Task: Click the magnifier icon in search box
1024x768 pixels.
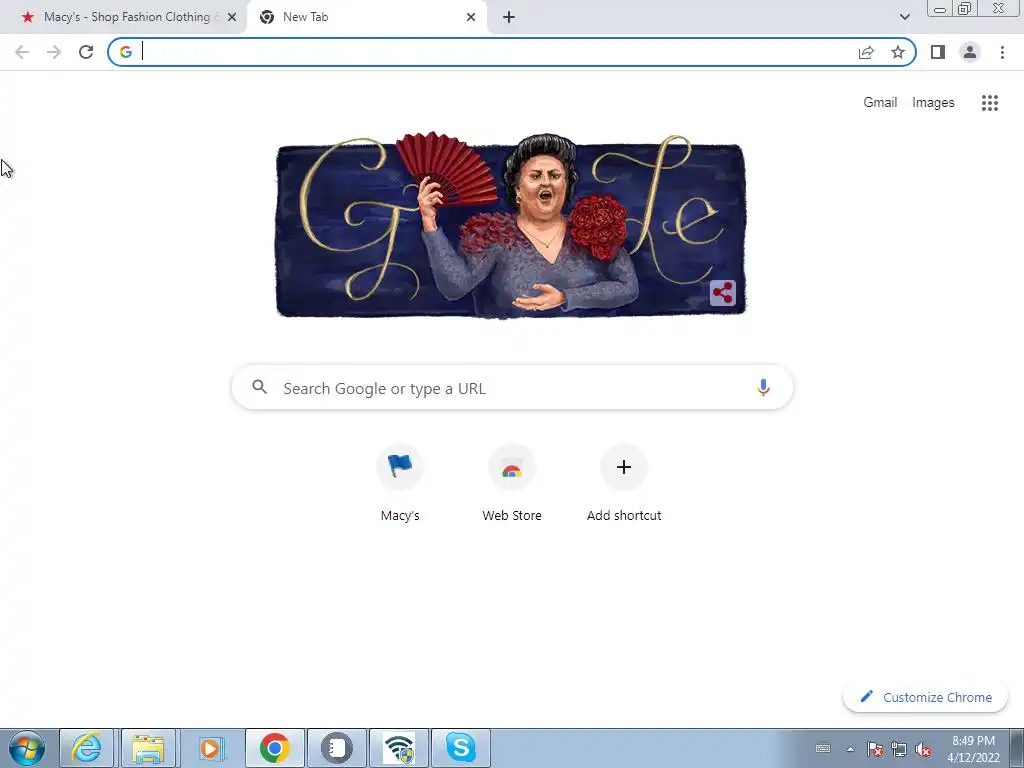Action: pos(259,387)
